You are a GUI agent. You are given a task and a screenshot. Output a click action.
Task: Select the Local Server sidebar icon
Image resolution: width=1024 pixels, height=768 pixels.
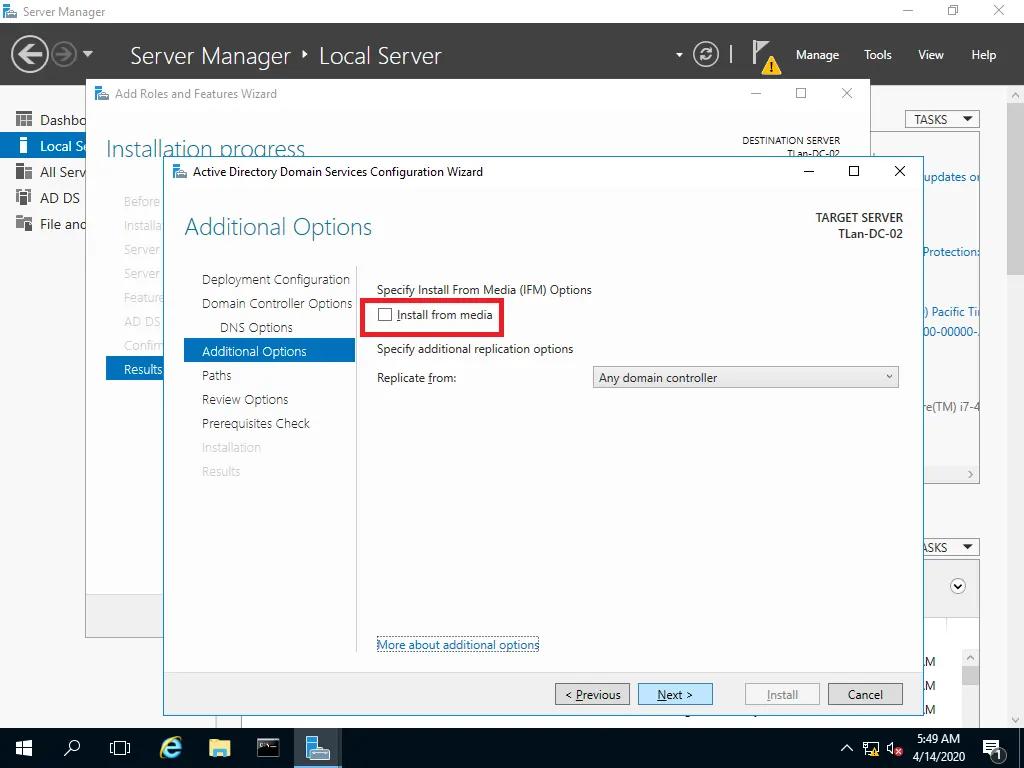point(24,146)
